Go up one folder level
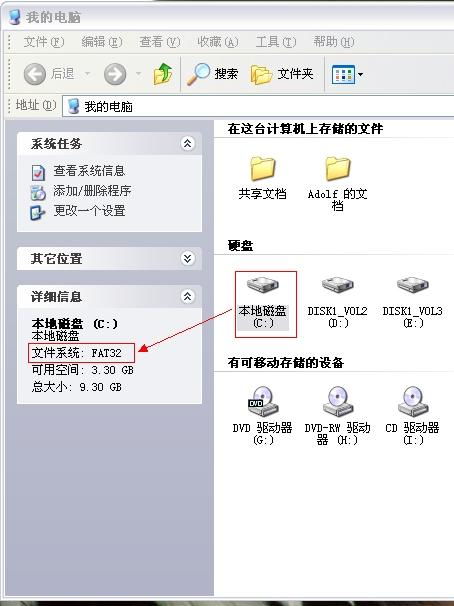 coord(163,74)
